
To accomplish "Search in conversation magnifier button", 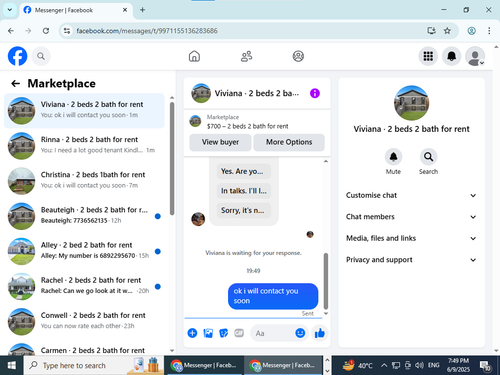I will [428, 157].
